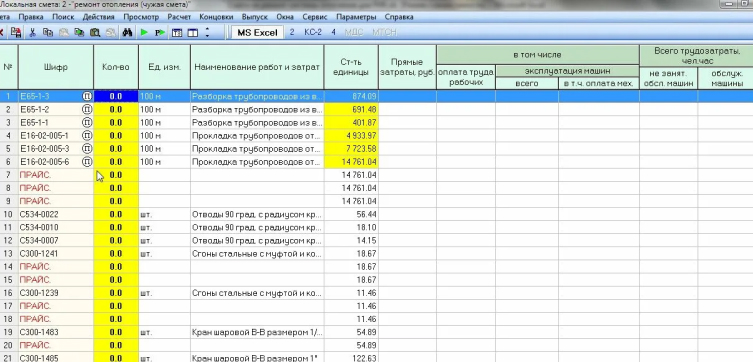The image size is (753, 362).
Task: Click the ПРАЙС. cell in row 7
Action: pos(56,175)
